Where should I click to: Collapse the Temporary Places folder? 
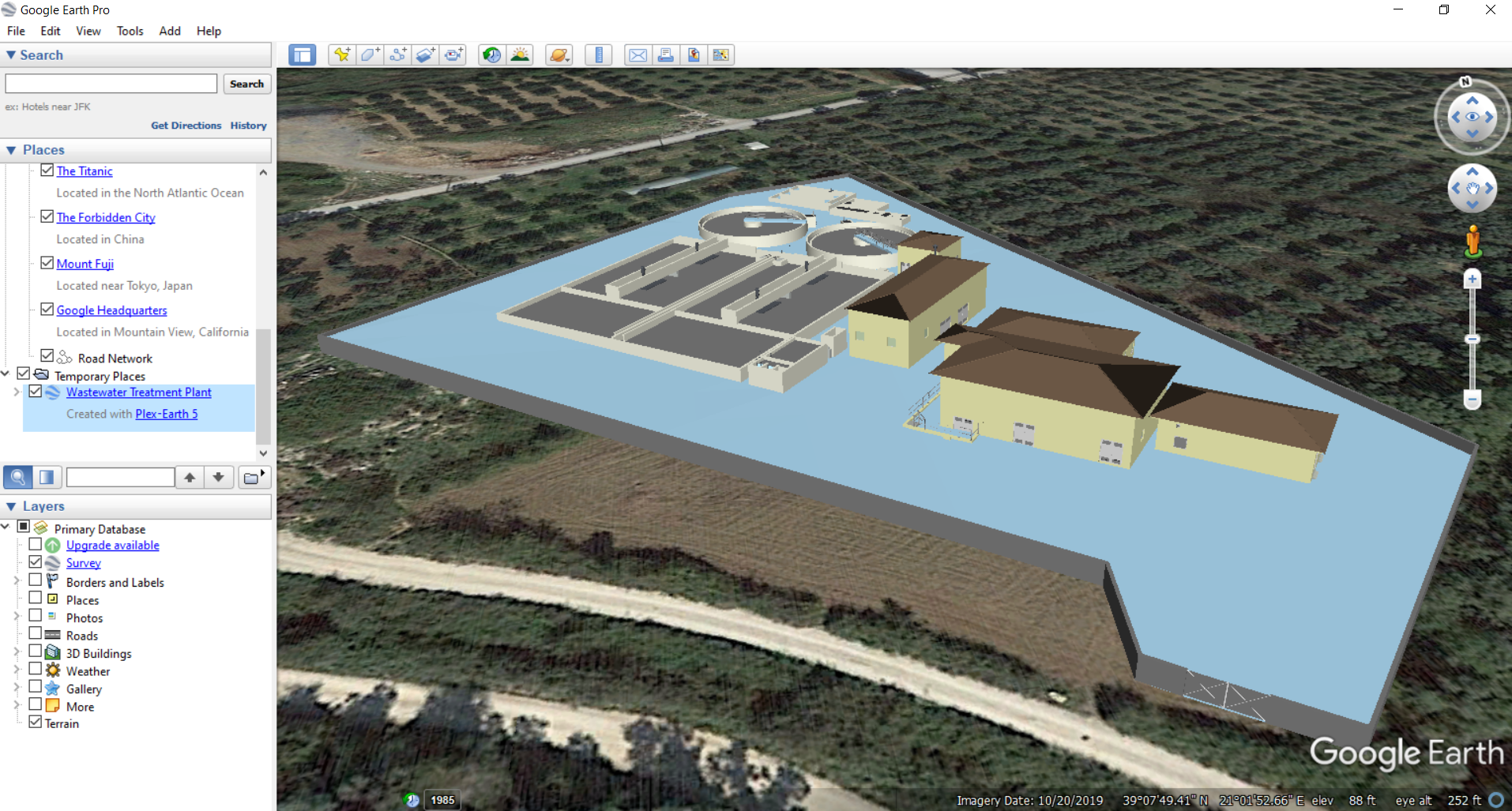pyautogui.click(x=6, y=374)
